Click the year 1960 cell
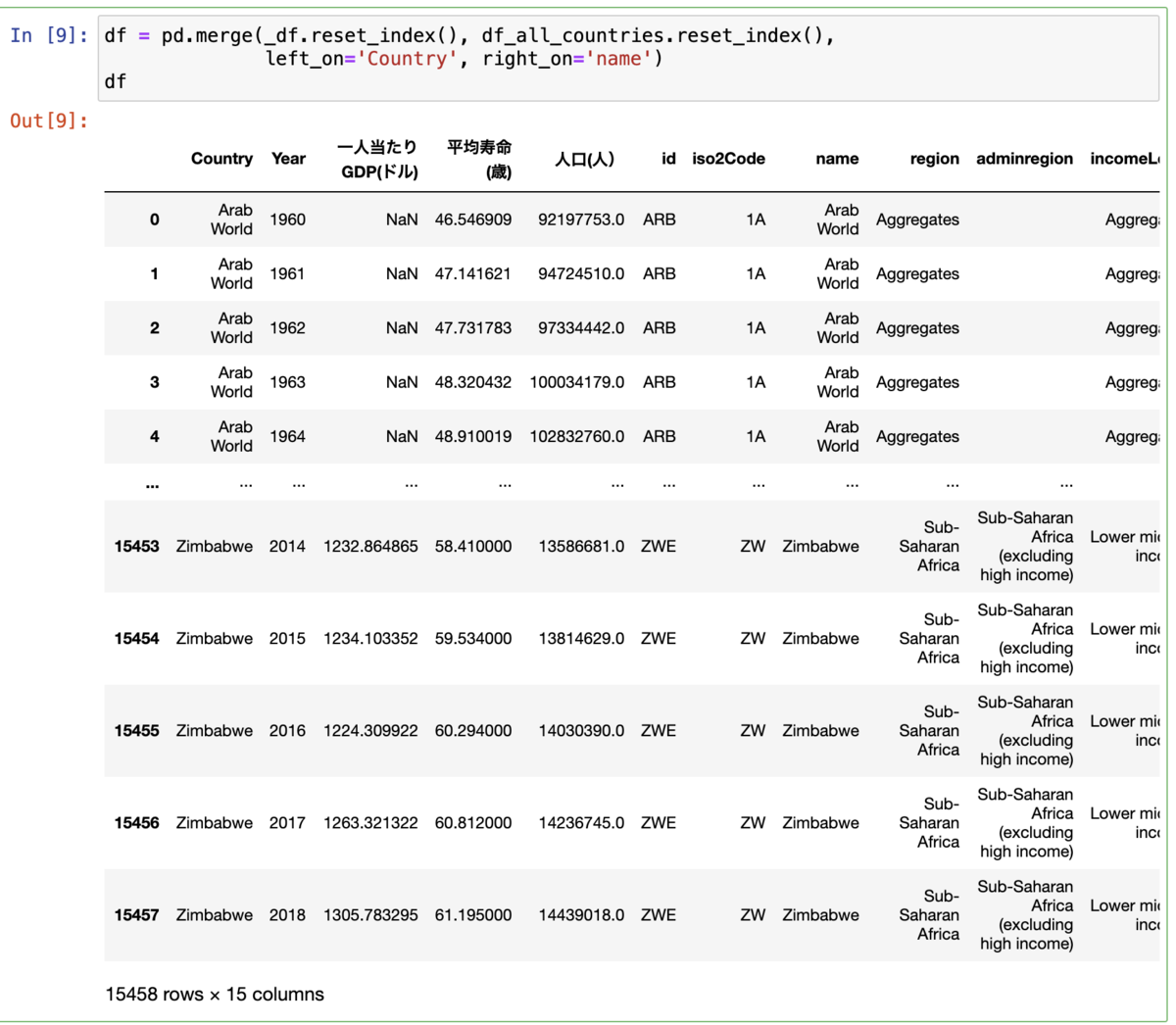1176x1025 pixels. [x=287, y=220]
